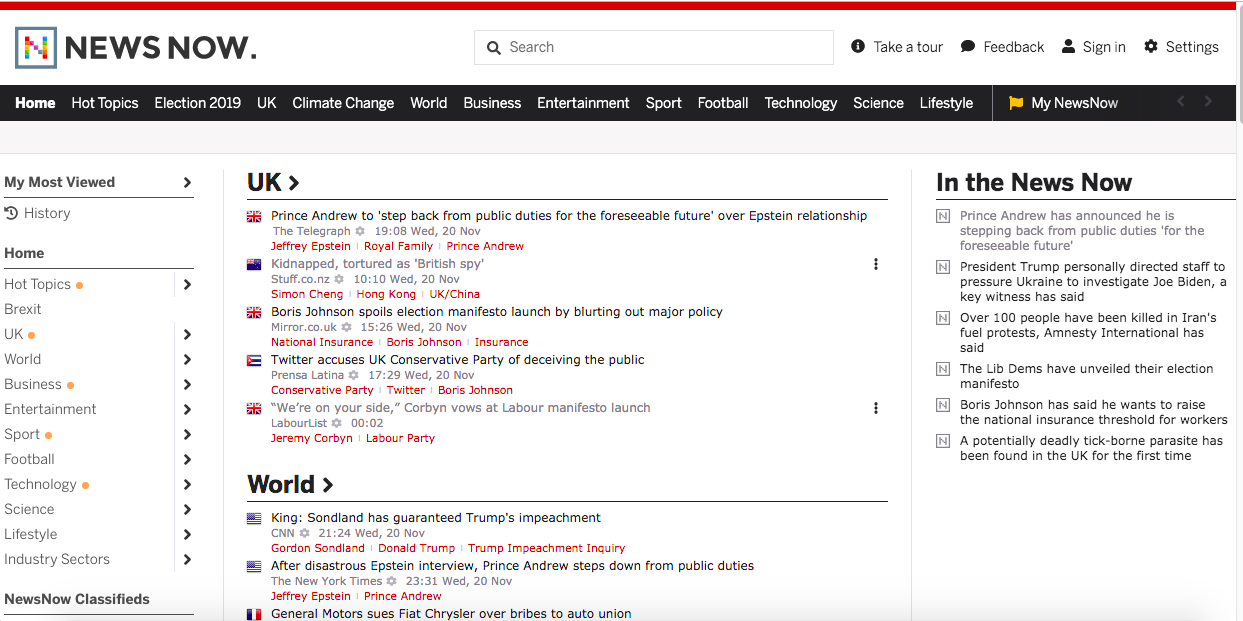The image size is (1243, 621).
Task: Open Football in the sidebar
Action: tap(29, 459)
